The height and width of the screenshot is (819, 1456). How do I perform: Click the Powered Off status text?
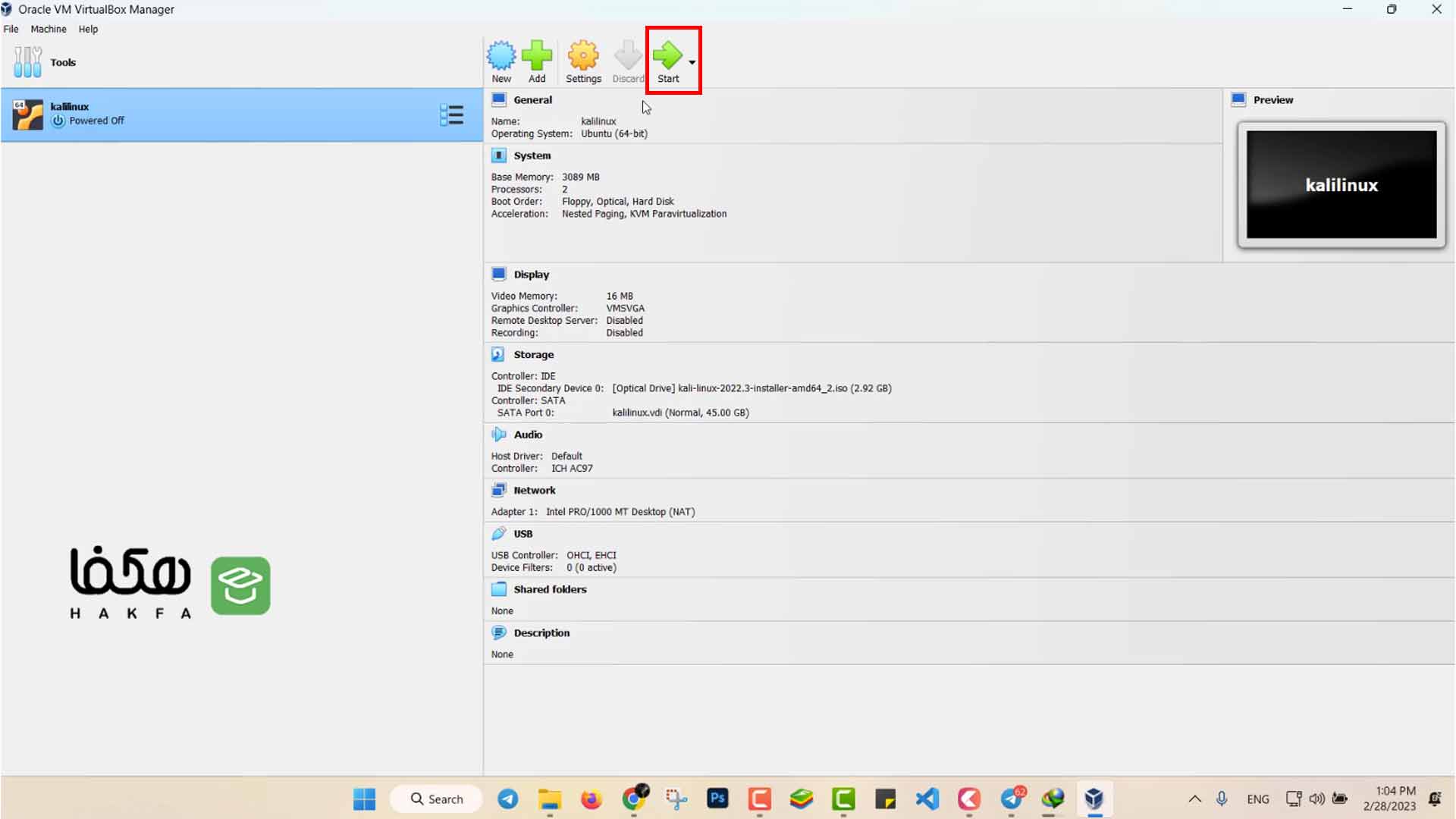tap(96, 121)
